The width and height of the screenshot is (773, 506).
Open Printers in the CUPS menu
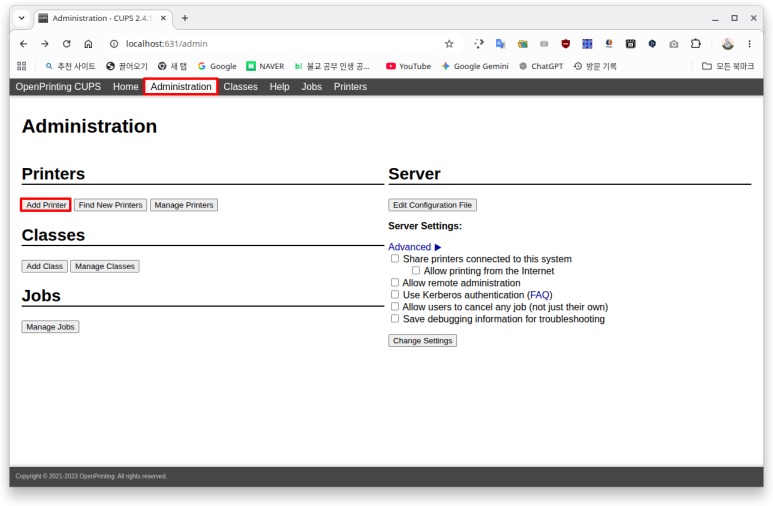(351, 87)
